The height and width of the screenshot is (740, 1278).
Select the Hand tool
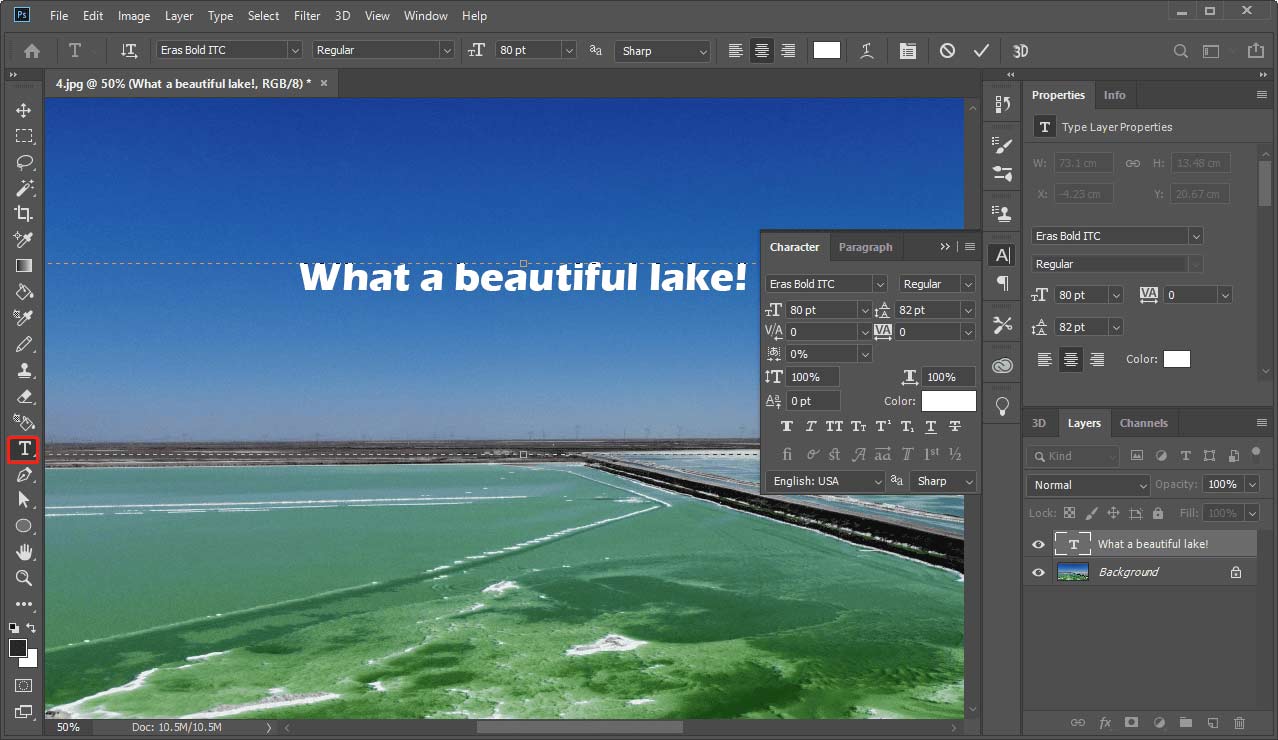[23, 552]
